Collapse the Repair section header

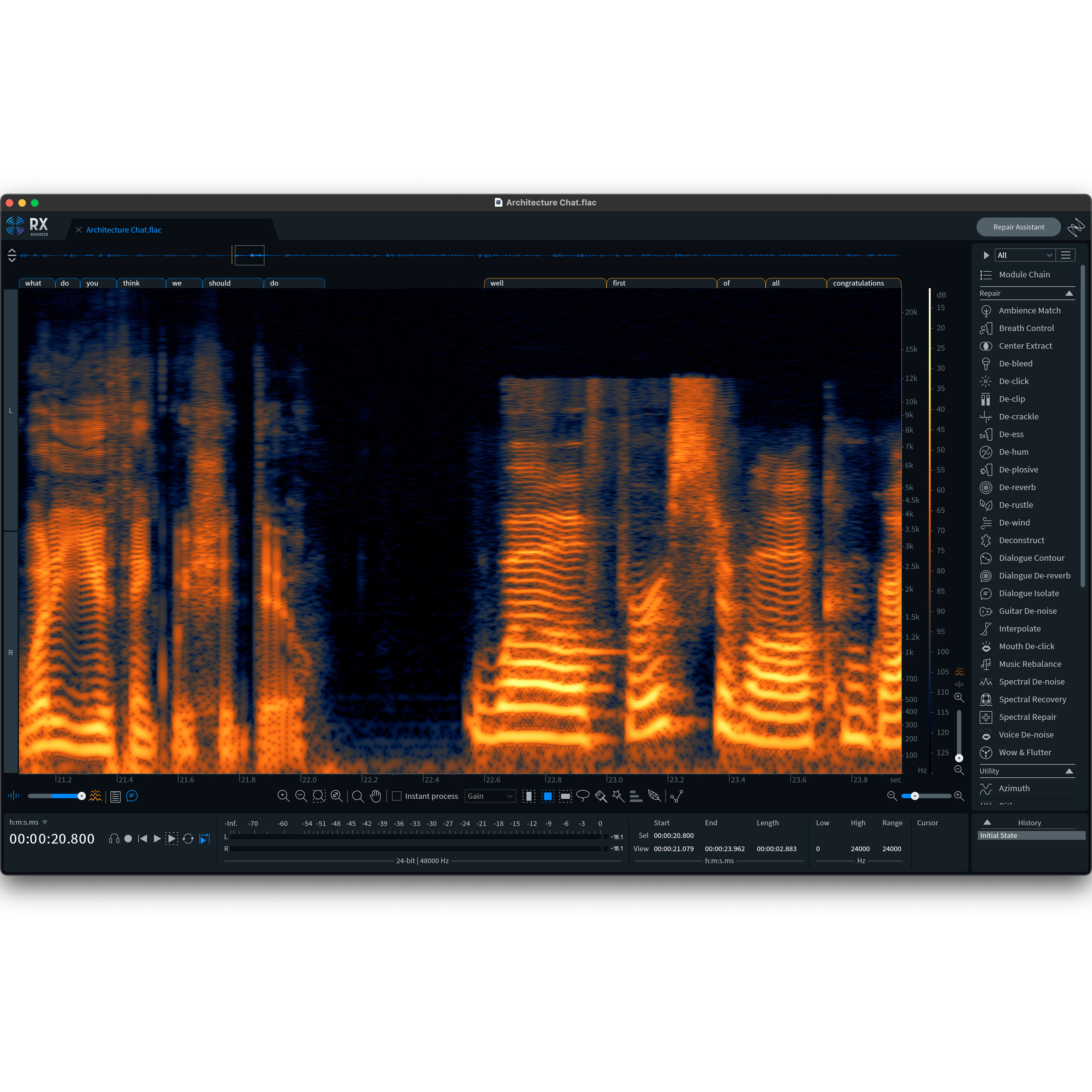point(1069,293)
